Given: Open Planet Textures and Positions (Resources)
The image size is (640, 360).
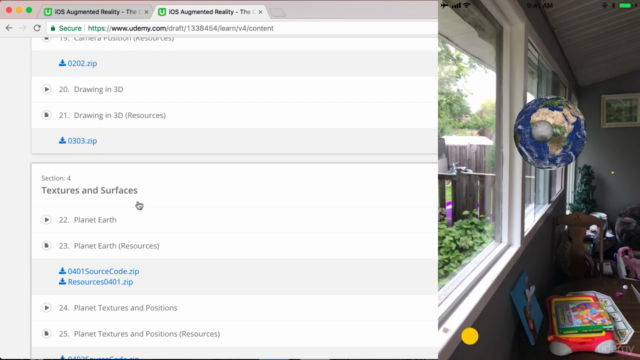Looking at the screenshot, I should pos(147,334).
